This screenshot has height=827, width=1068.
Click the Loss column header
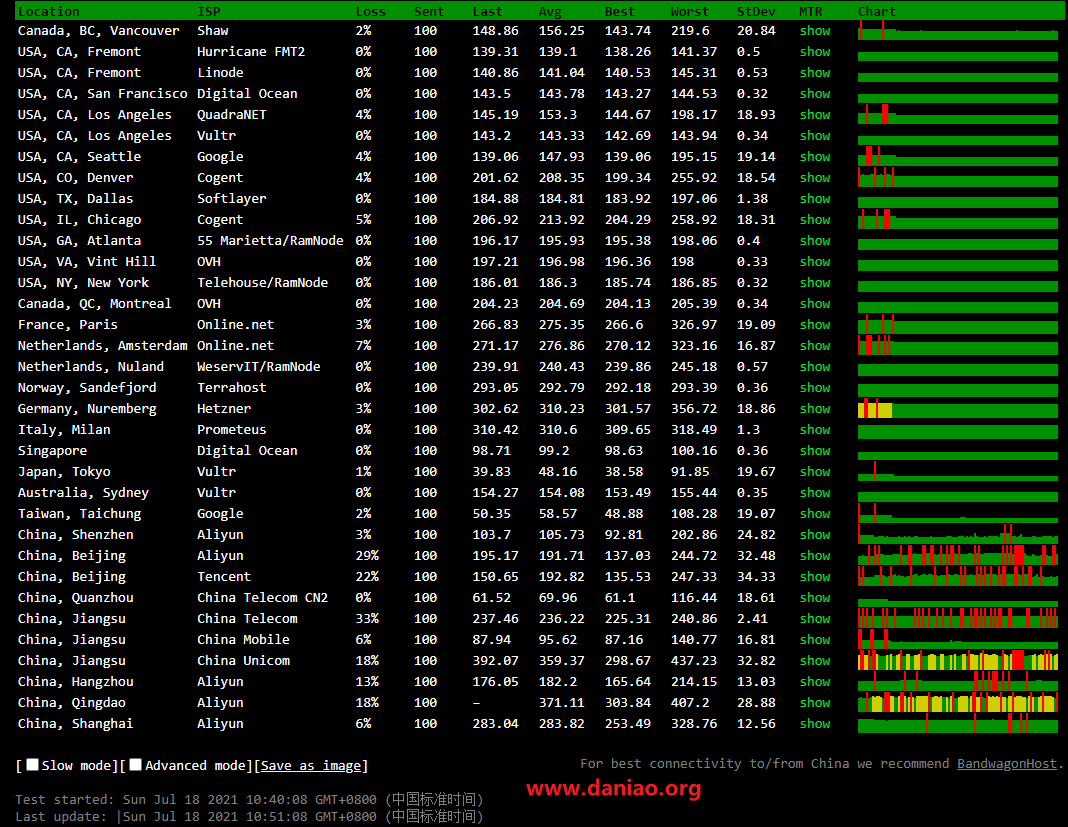pos(371,12)
